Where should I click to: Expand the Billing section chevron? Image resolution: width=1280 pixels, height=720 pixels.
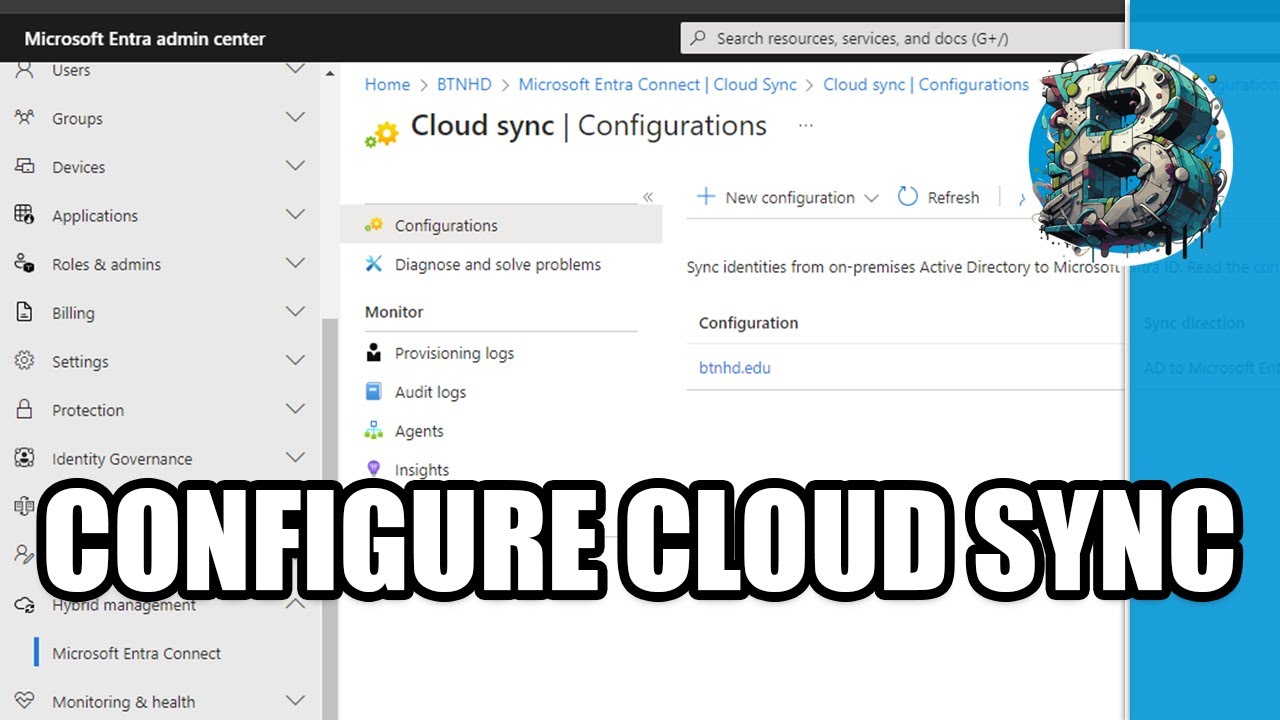coord(295,312)
